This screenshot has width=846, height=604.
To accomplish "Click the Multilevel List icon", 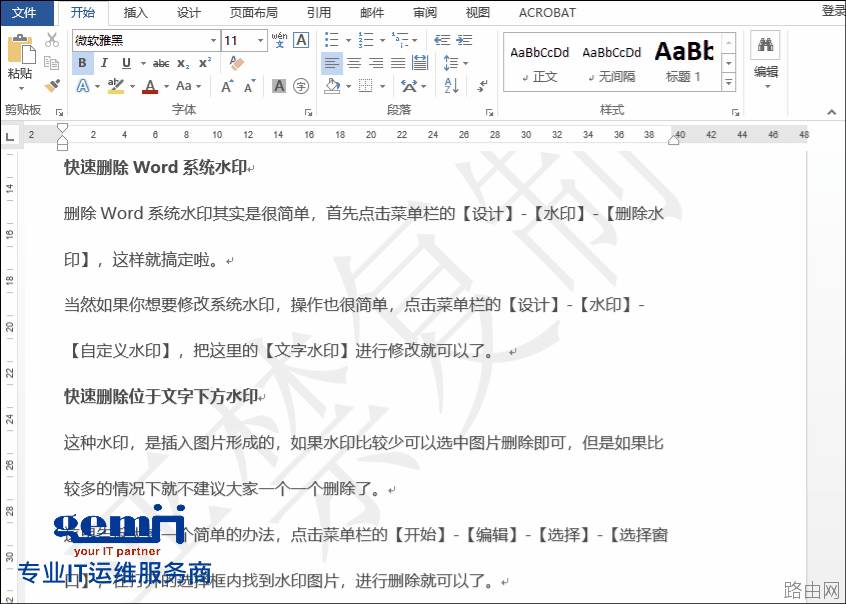I will pyautogui.click(x=400, y=40).
